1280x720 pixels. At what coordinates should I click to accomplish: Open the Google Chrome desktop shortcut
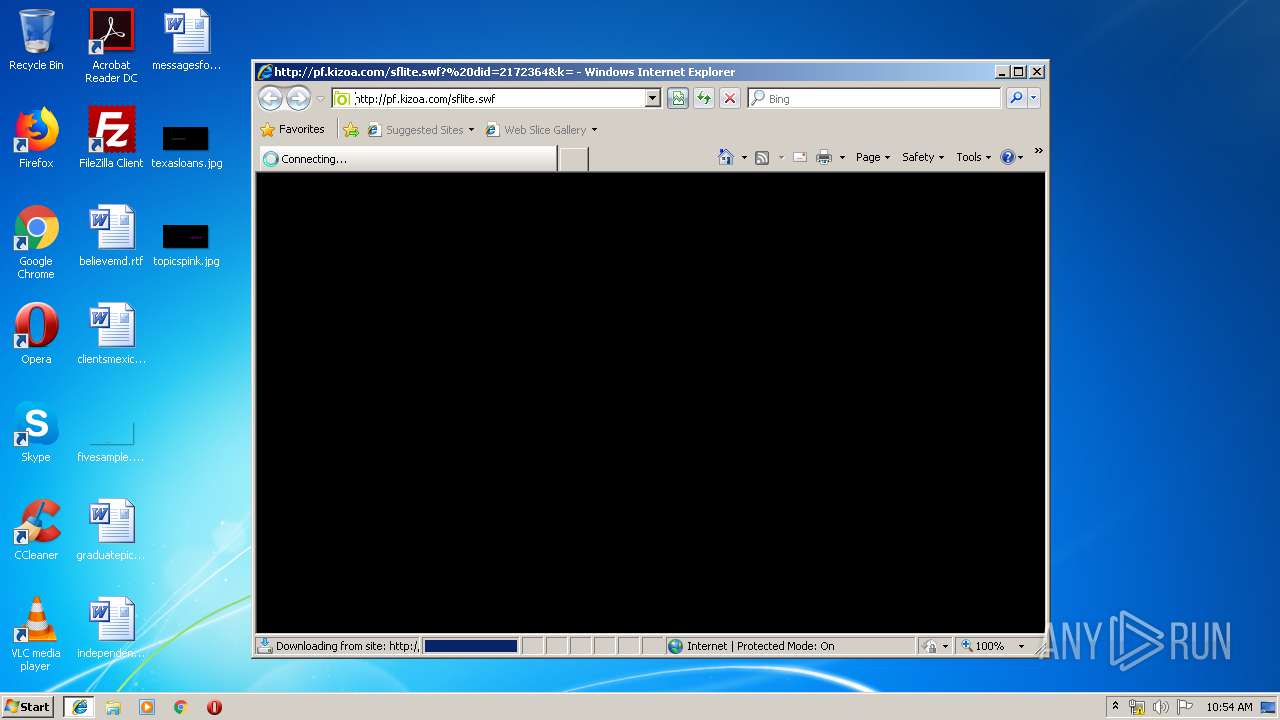[36, 241]
